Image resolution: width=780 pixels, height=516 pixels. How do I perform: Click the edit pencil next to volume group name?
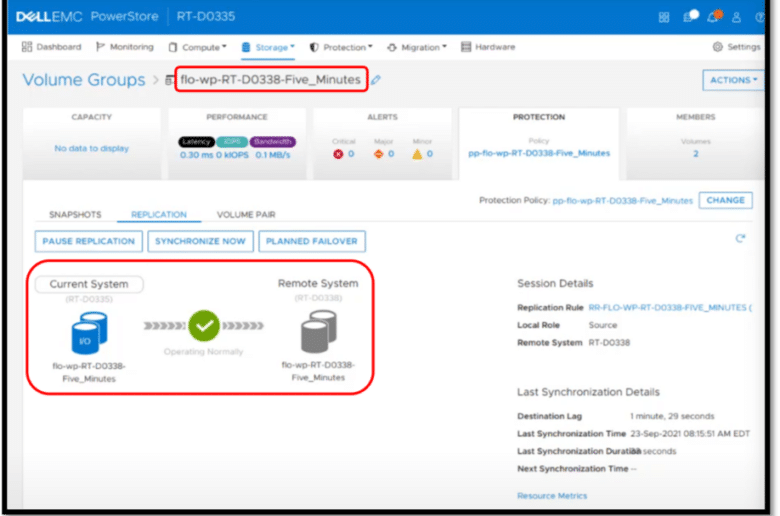[376, 80]
